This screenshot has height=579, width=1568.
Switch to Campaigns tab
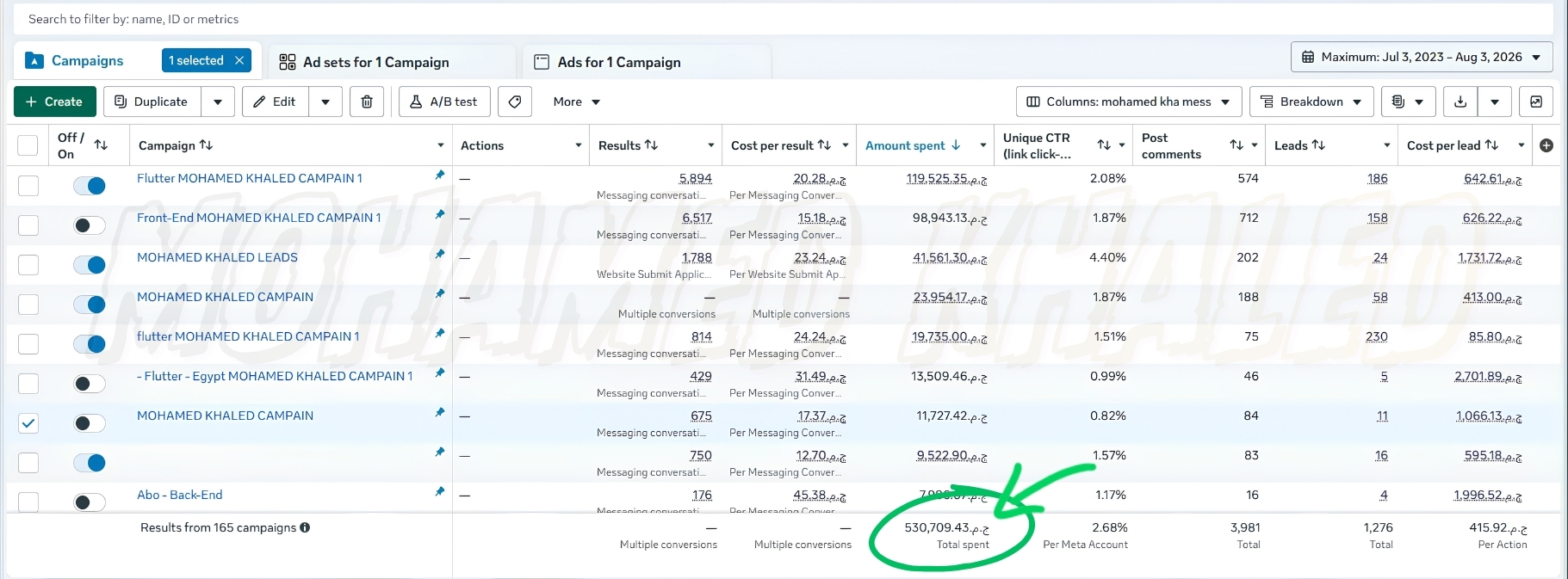[87, 60]
